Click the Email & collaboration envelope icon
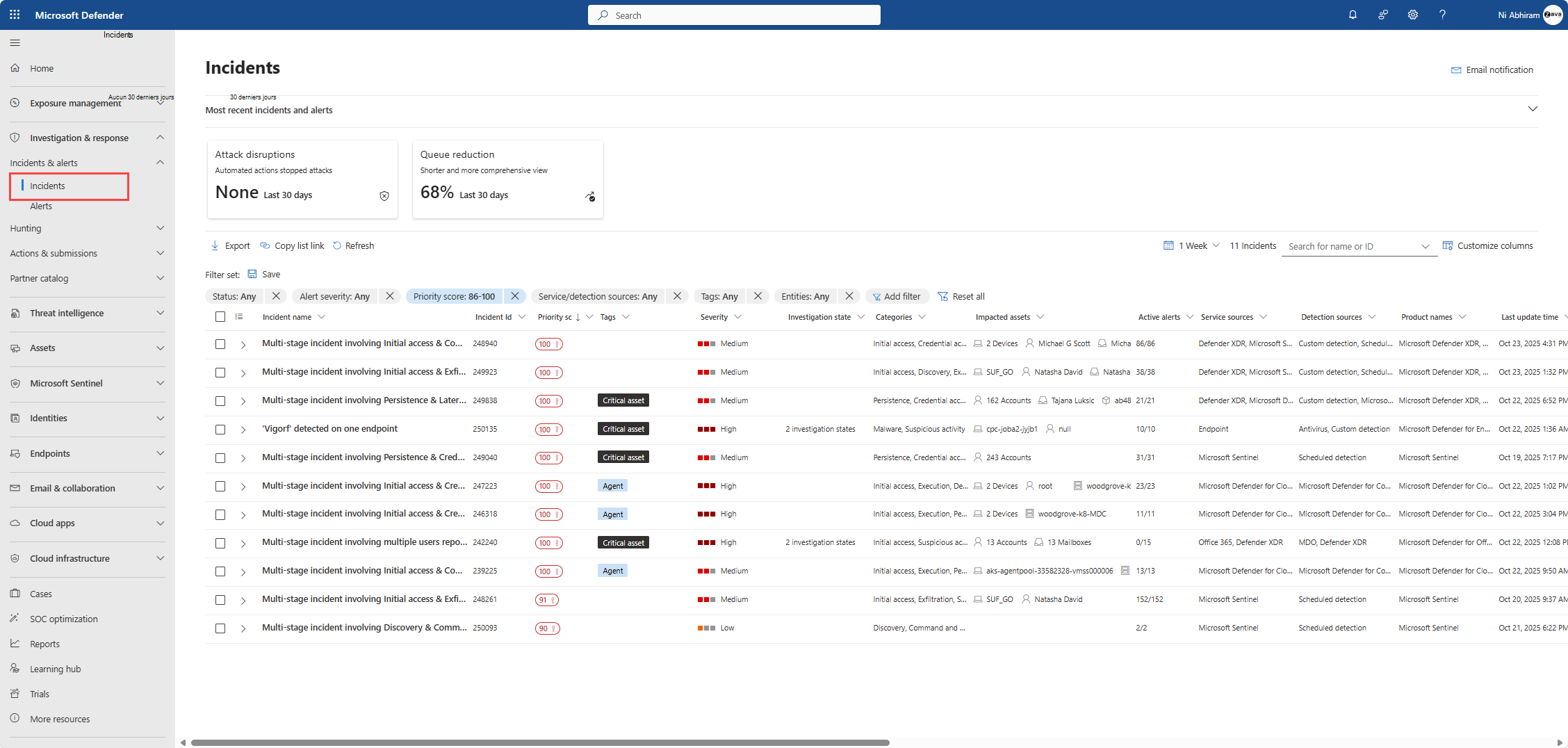Viewport: 1568px width, 748px height. click(x=15, y=488)
